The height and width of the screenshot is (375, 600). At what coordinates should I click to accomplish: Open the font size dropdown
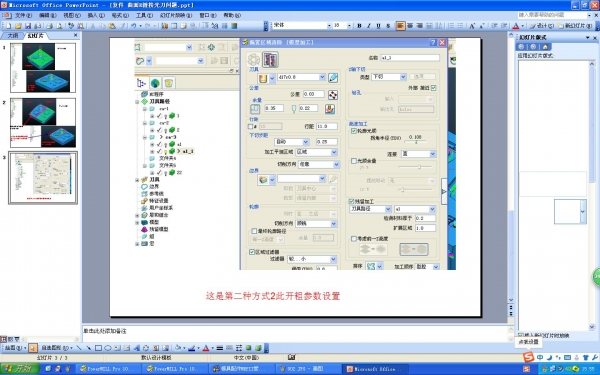click(x=349, y=26)
